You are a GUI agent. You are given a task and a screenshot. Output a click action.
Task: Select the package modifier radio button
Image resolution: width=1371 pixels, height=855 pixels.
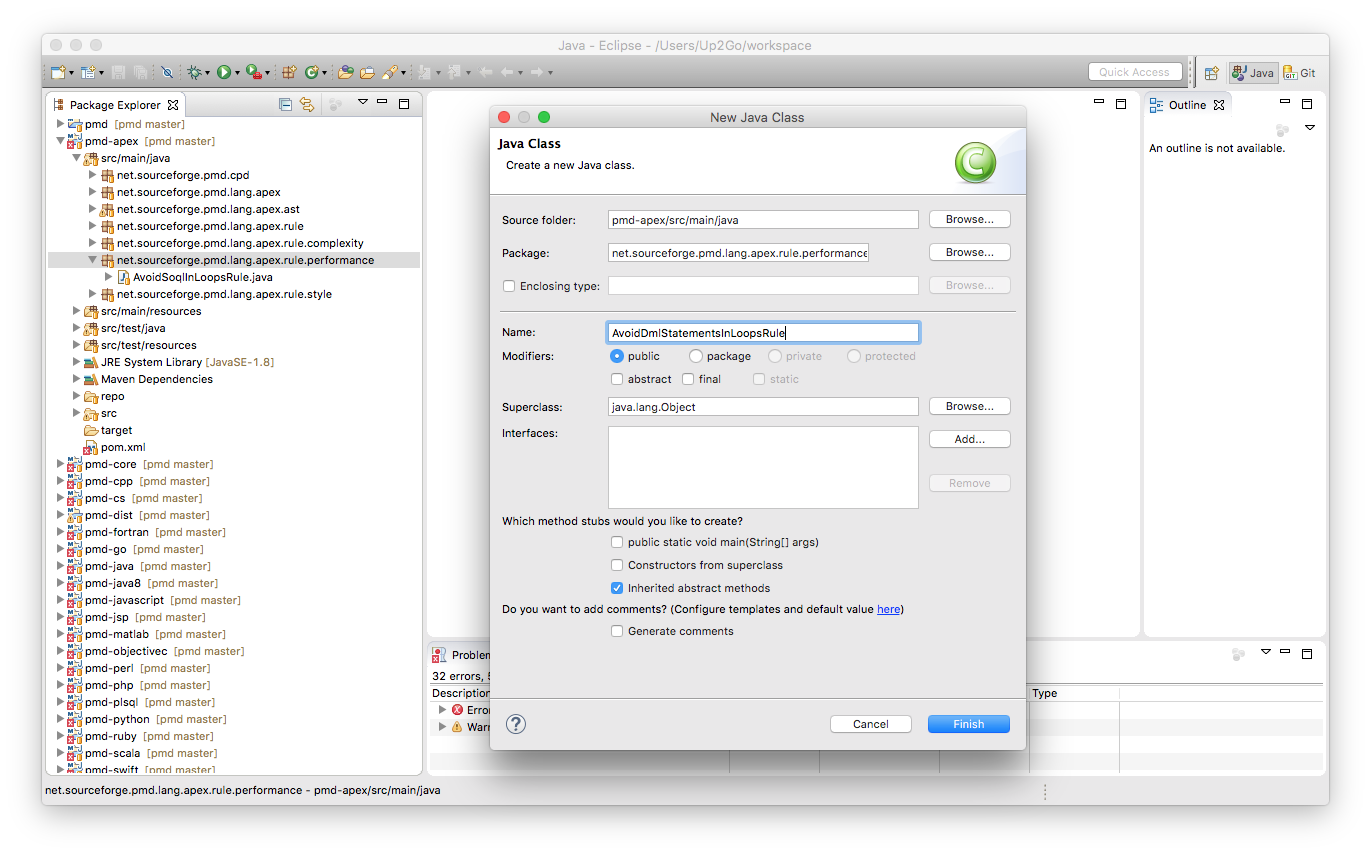click(x=696, y=356)
